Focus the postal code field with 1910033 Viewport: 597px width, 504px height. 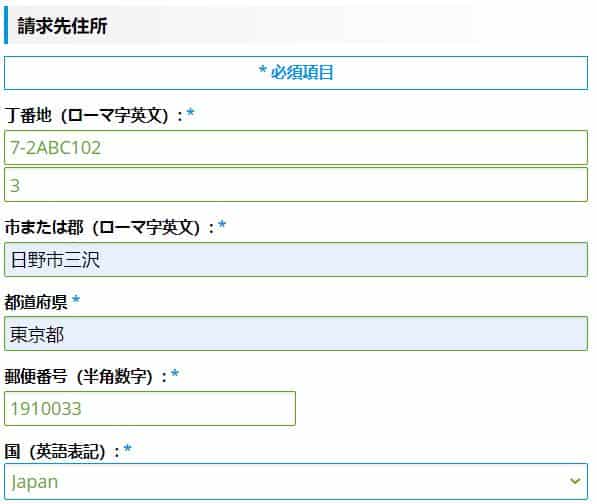[150, 408]
